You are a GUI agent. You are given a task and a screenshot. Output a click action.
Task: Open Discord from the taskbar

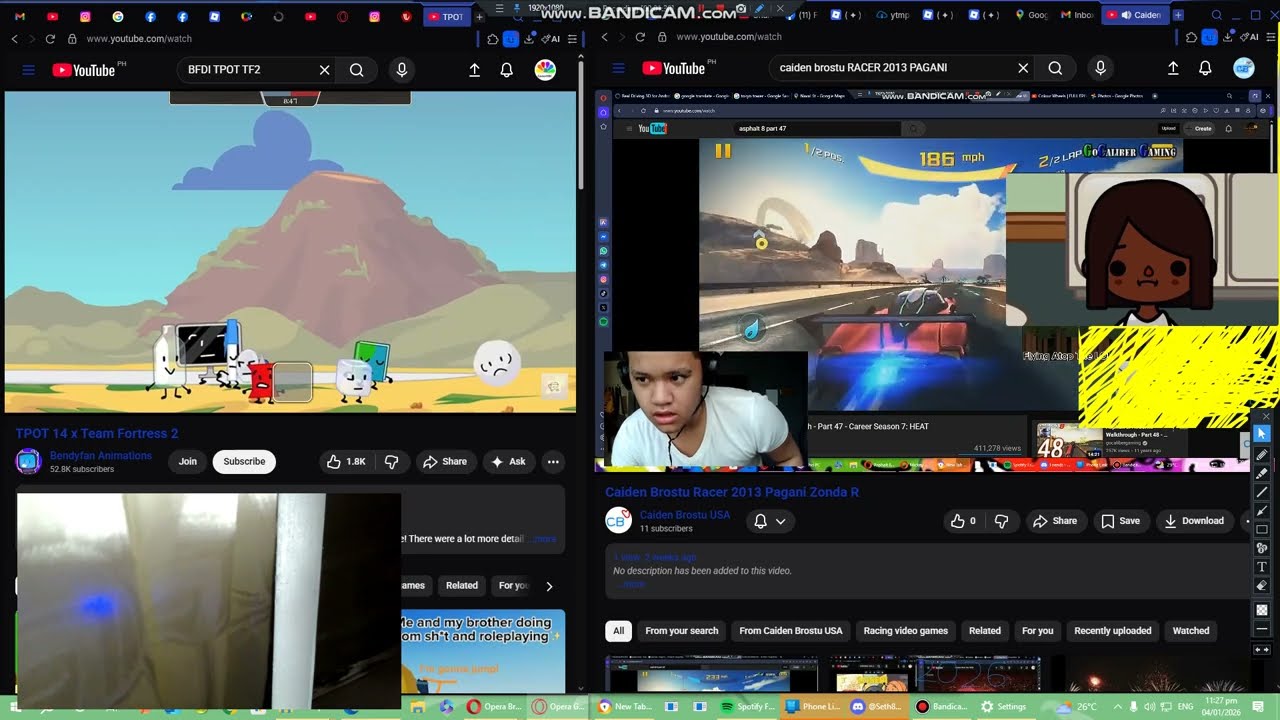click(x=877, y=706)
